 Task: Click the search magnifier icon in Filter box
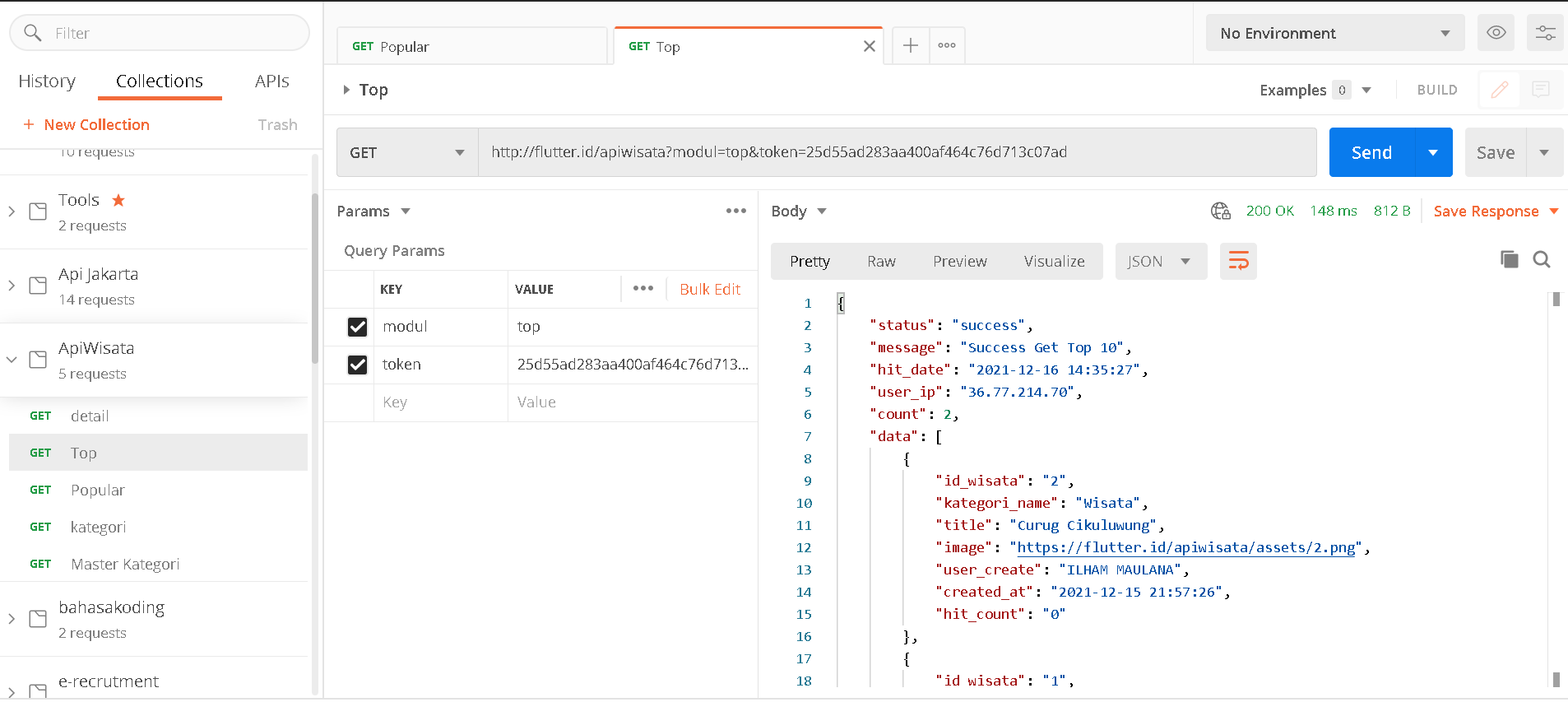click(32, 33)
